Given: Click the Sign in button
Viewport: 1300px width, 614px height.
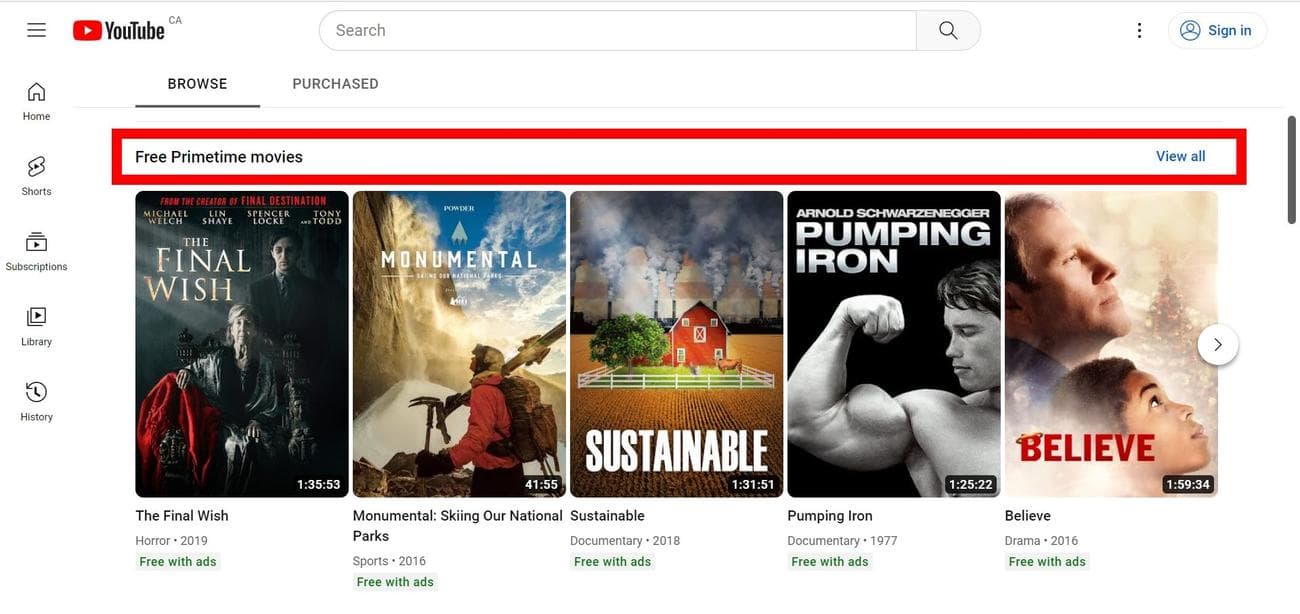Looking at the screenshot, I should pos(1216,30).
